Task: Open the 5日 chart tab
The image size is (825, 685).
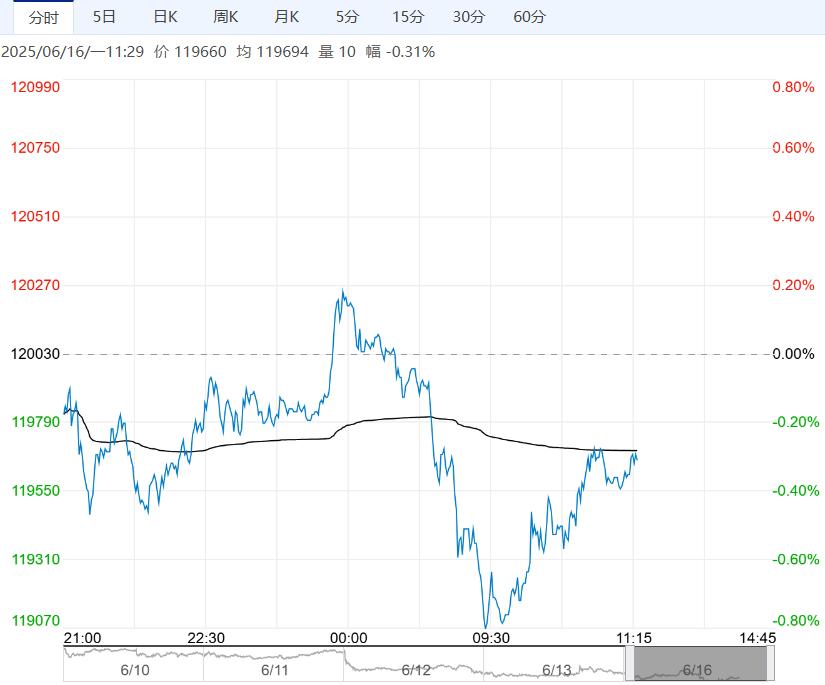Action: pyautogui.click(x=104, y=17)
